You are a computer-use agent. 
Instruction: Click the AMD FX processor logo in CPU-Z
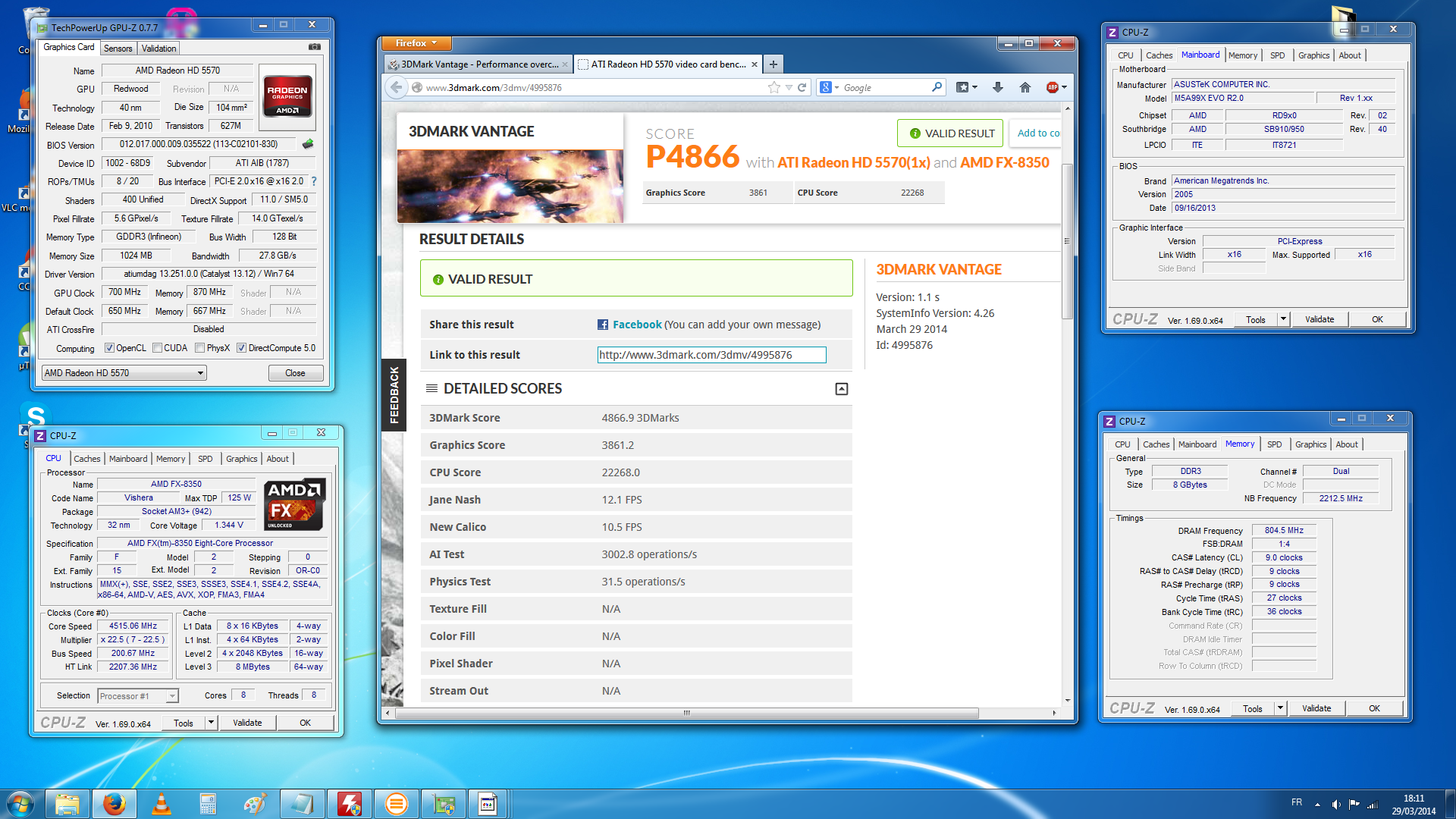[295, 504]
